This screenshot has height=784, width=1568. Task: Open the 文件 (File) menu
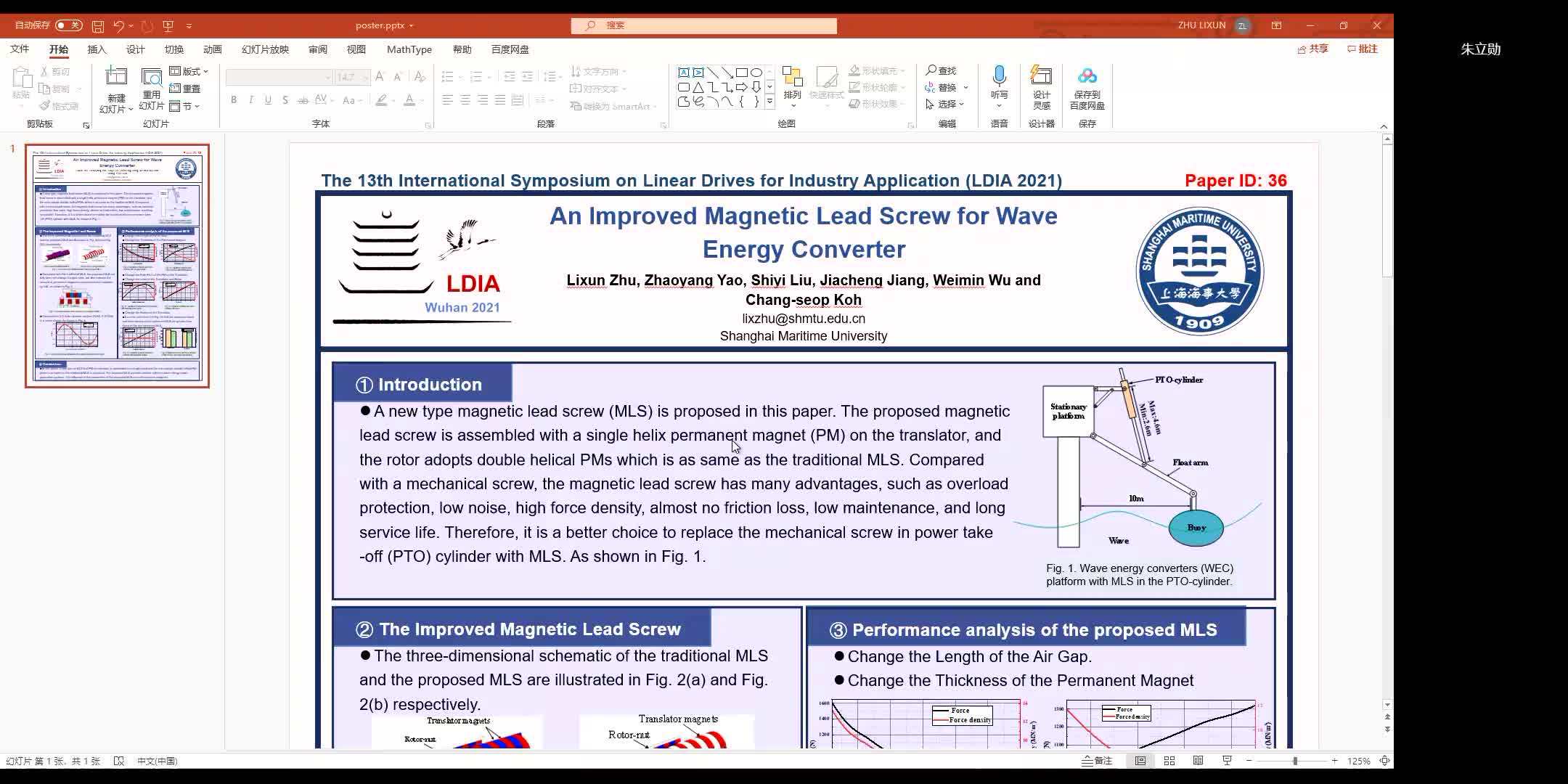point(20,49)
